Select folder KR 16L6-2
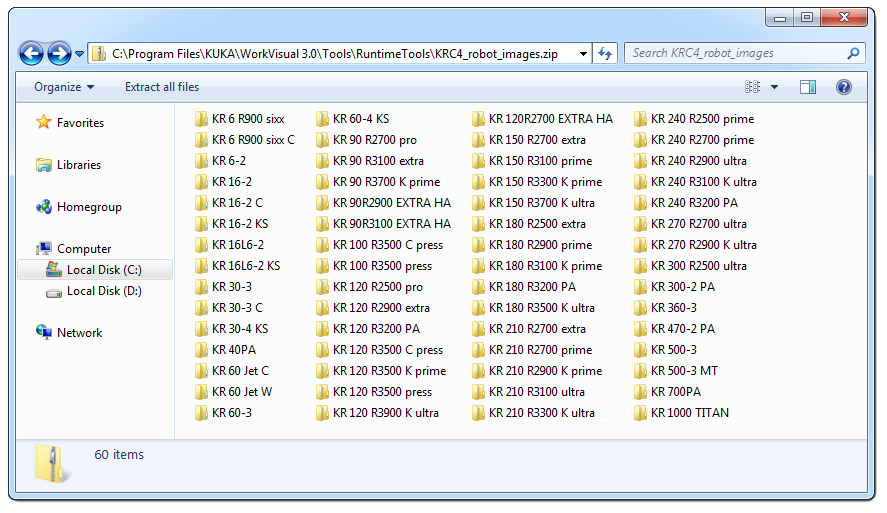Viewport: 887px width, 513px height. (229, 245)
